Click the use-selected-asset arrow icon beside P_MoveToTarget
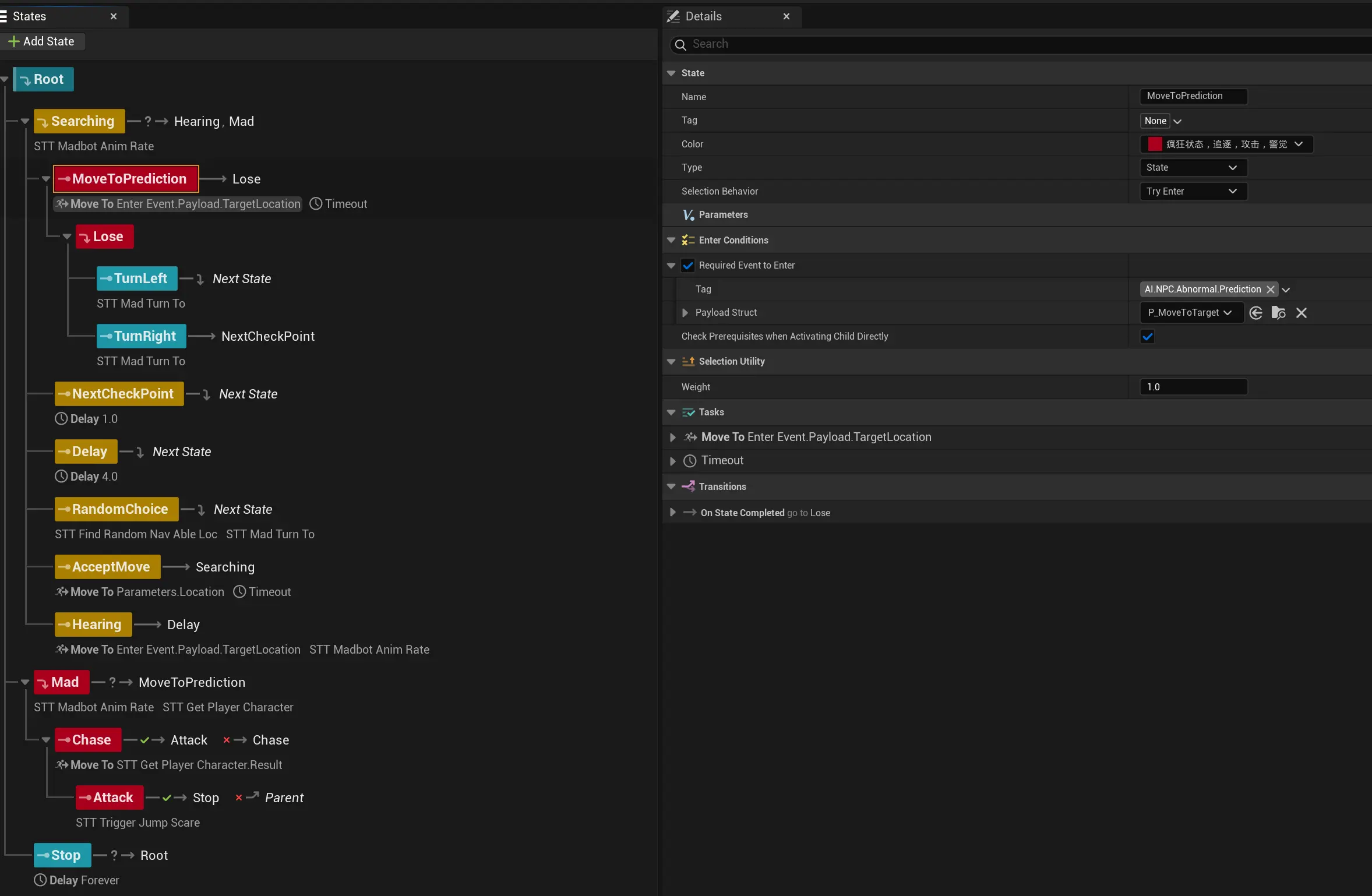Screen dimensions: 1372x896 point(1255,313)
